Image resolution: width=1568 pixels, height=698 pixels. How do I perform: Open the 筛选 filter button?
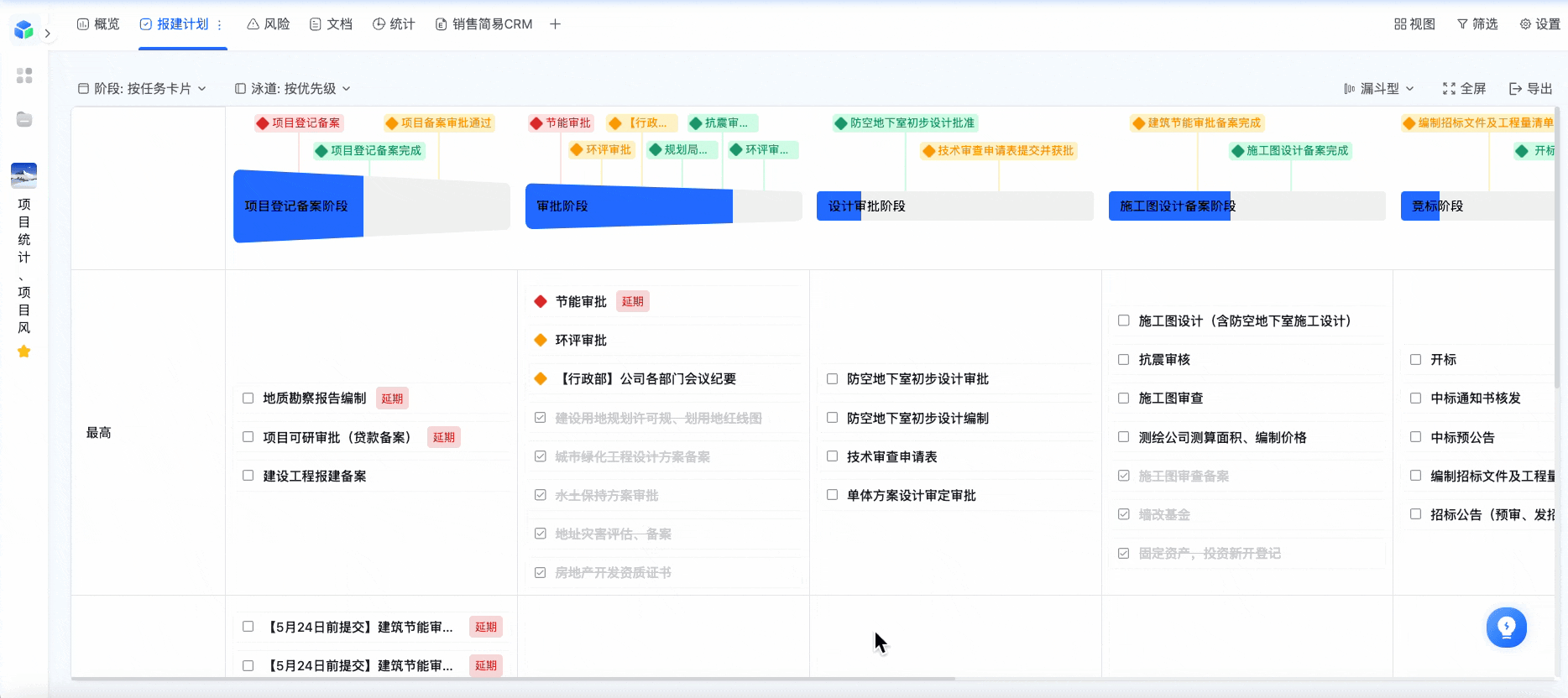[x=1477, y=24]
